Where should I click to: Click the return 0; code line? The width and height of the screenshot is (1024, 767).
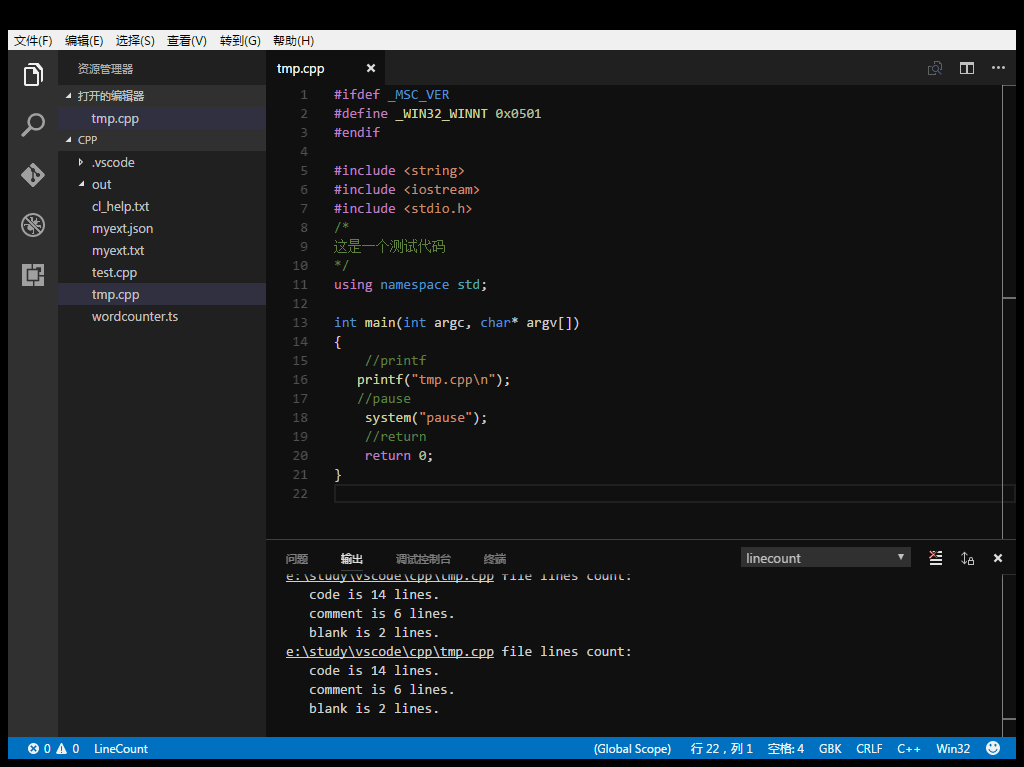point(398,455)
